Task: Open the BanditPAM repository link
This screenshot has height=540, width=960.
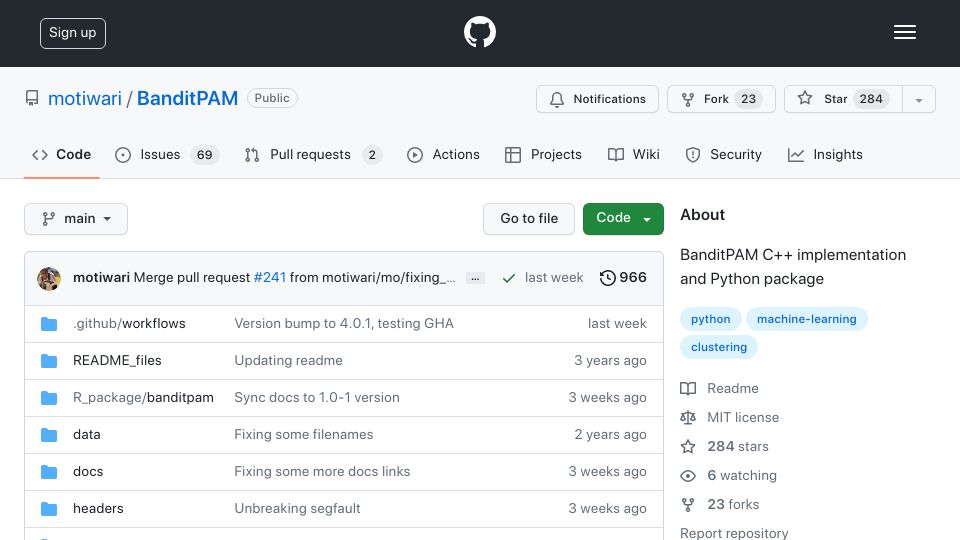Action: (x=187, y=98)
